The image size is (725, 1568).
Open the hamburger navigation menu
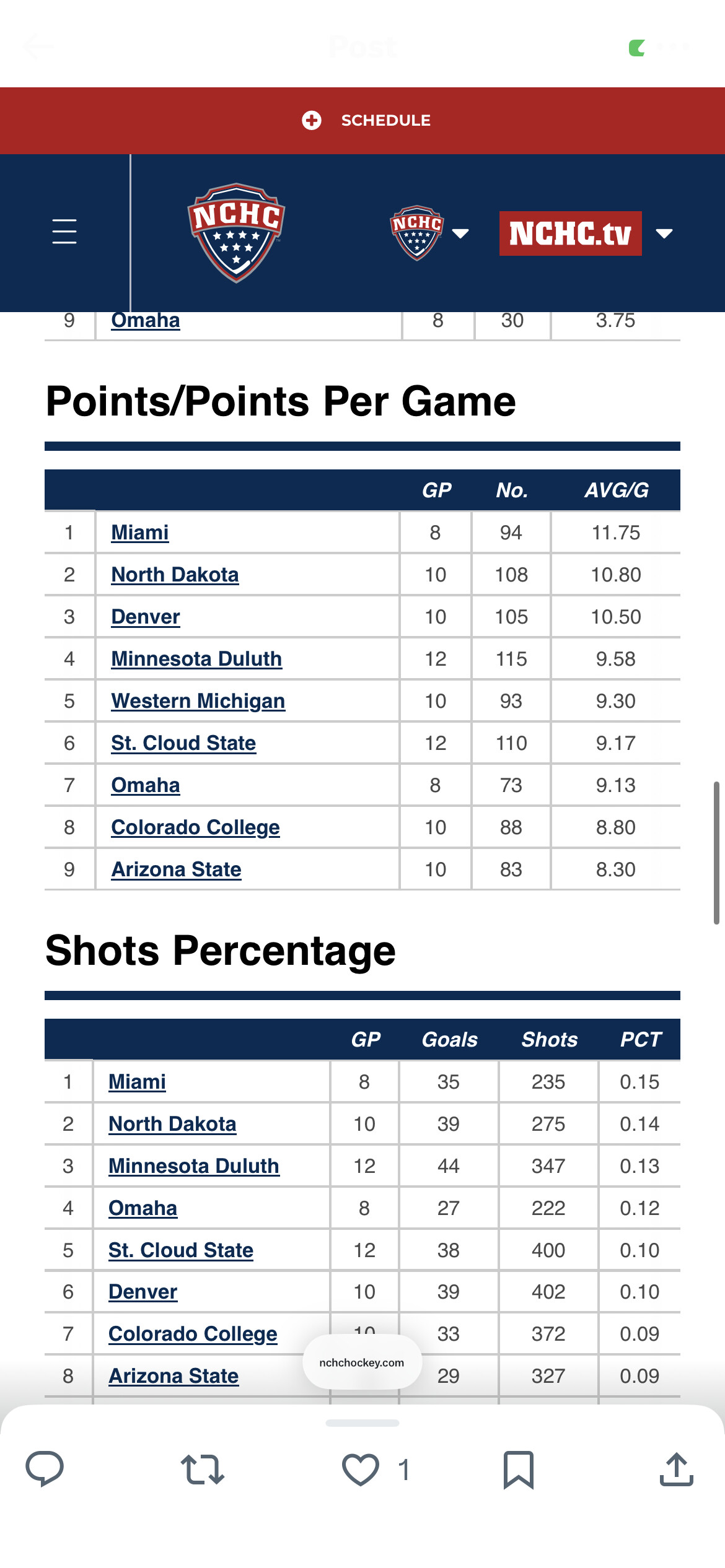pyautogui.click(x=64, y=232)
